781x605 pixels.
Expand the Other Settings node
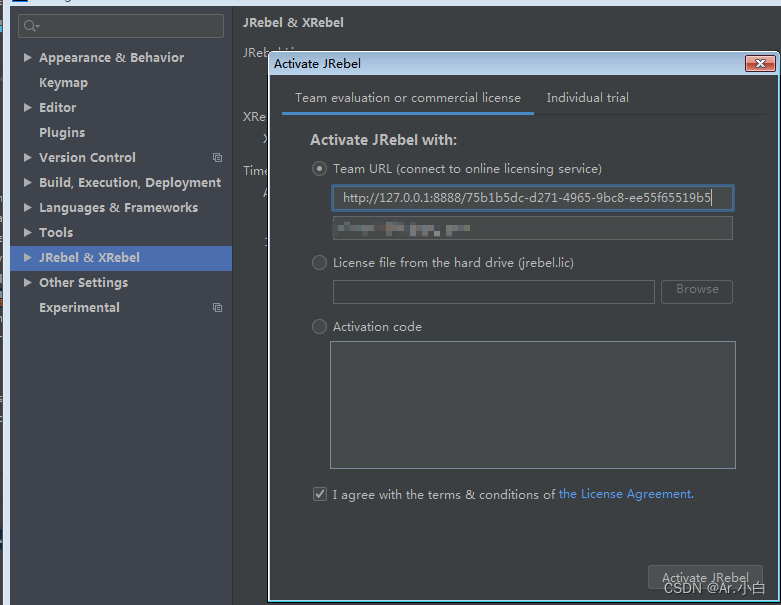27,282
